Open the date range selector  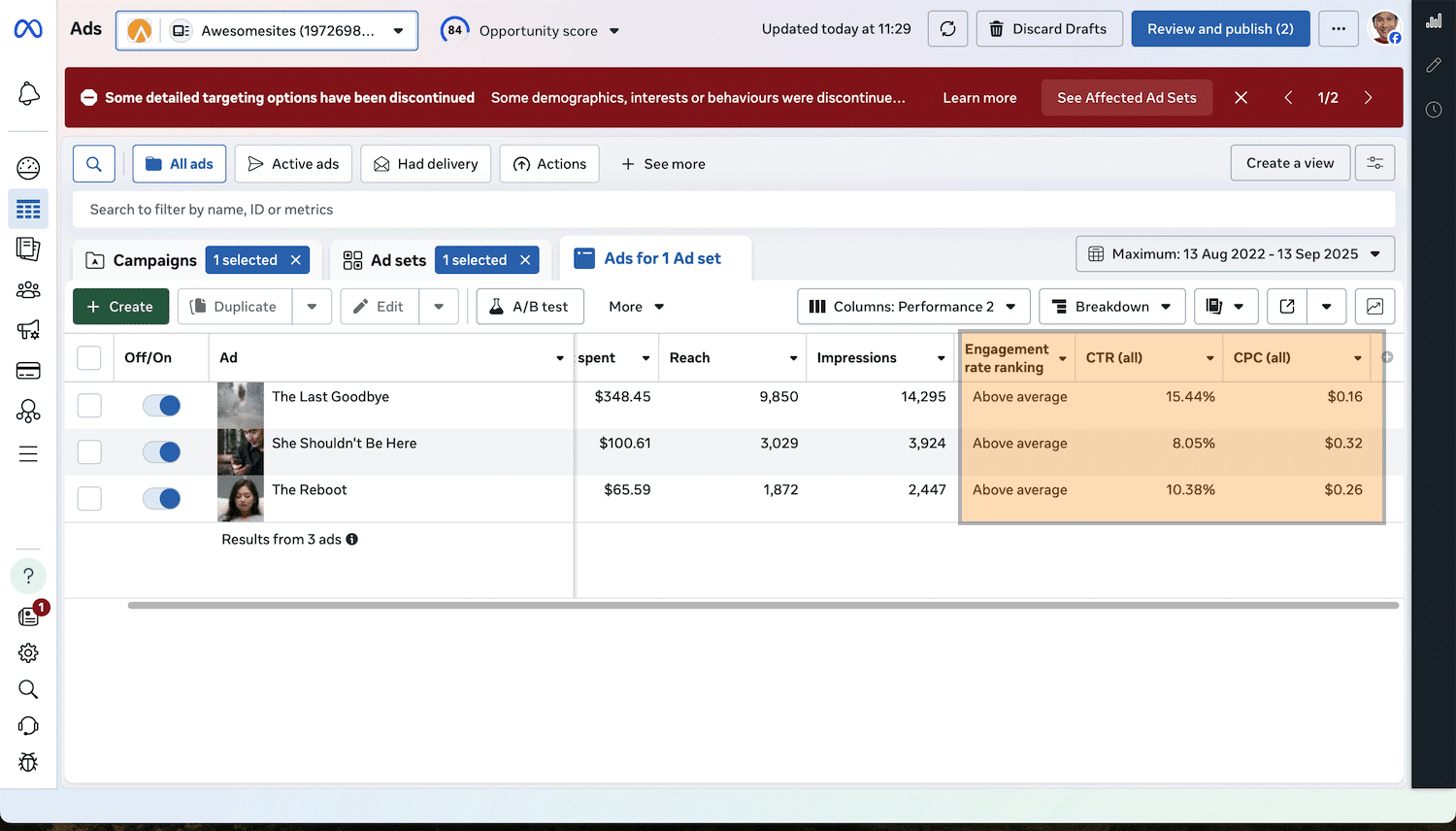(x=1235, y=254)
